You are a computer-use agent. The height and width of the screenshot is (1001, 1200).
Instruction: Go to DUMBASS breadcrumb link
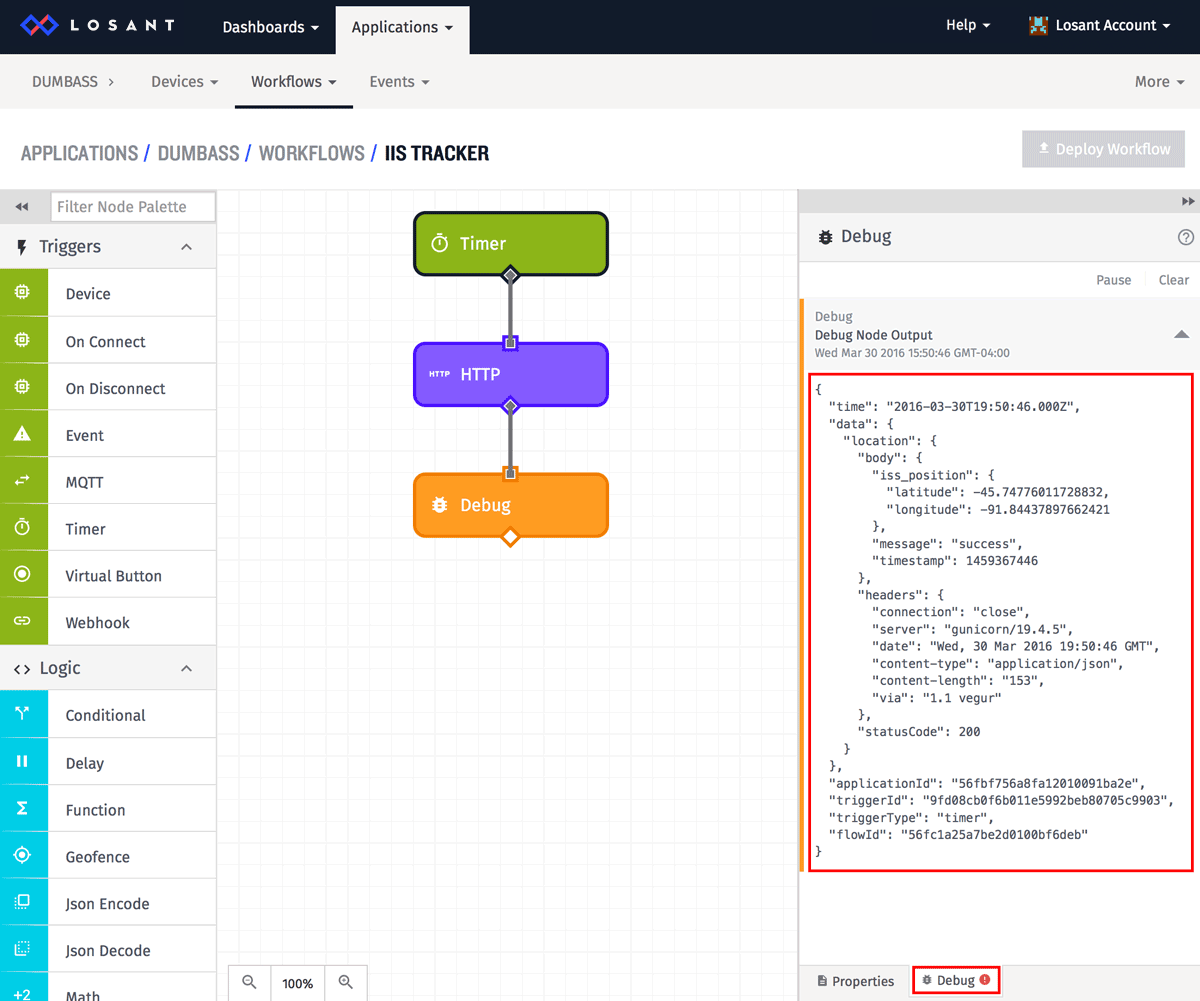199,153
